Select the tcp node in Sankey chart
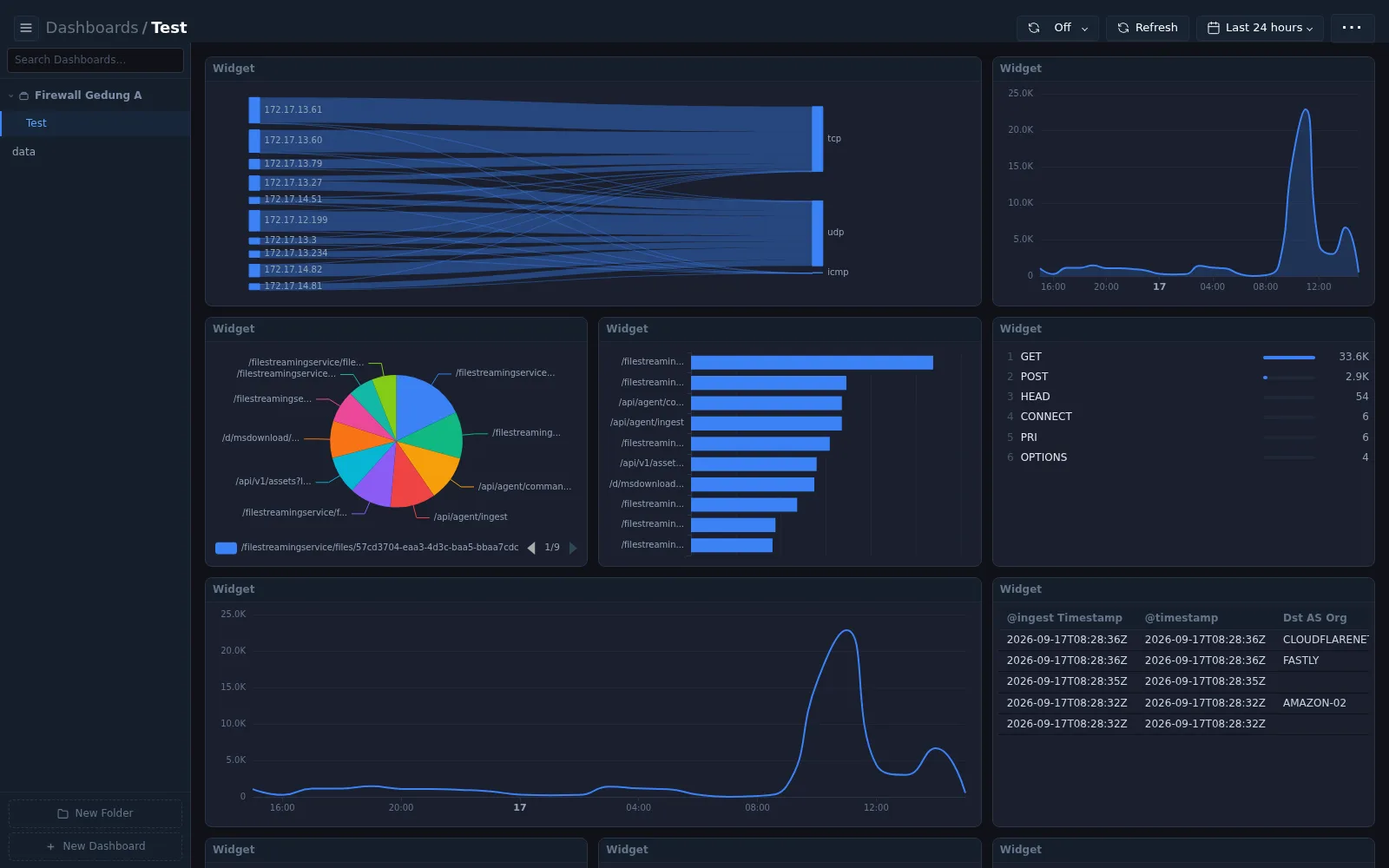 point(817,139)
